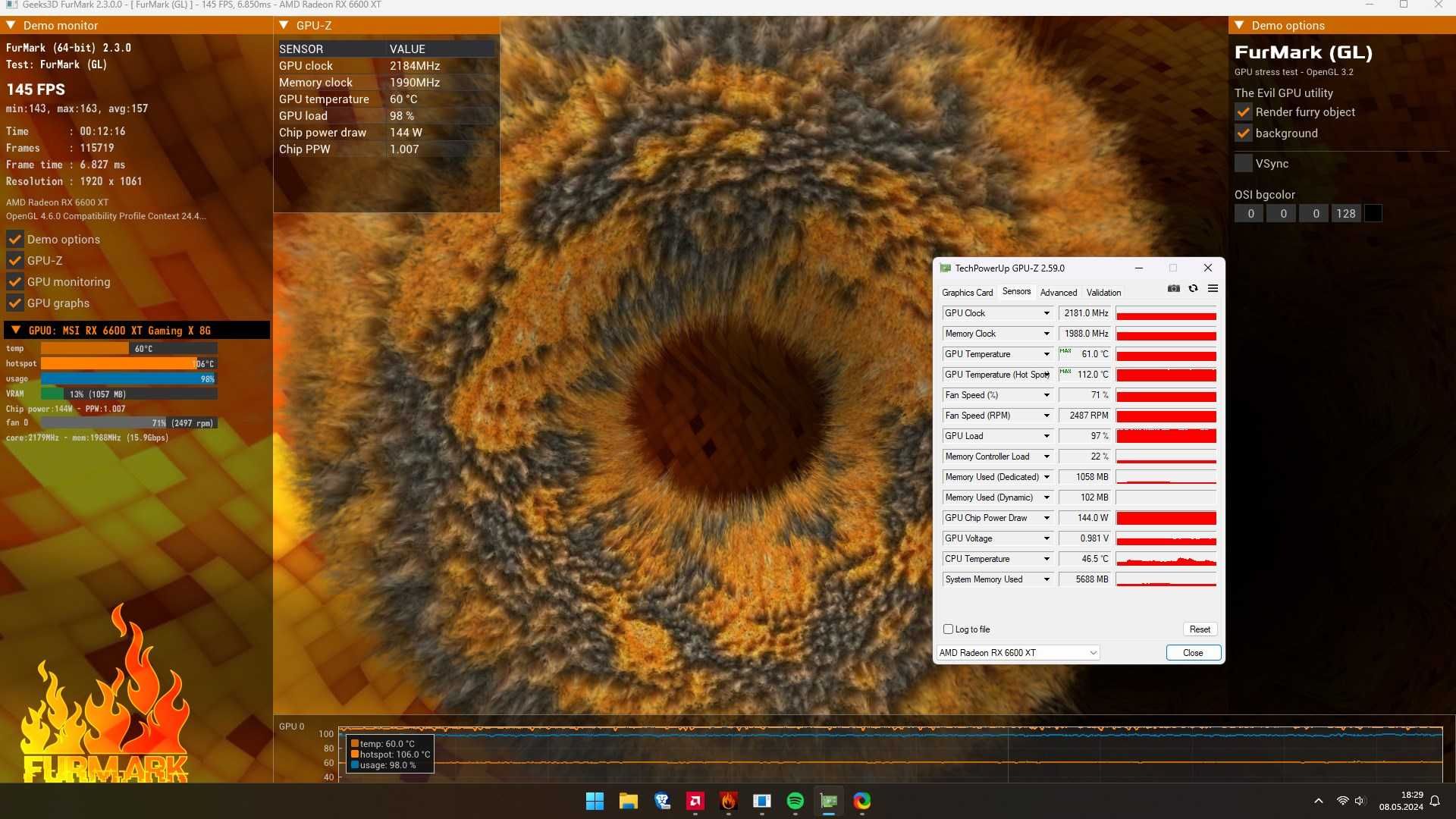Open notifications bell icon
This screenshot has width=1456, height=819.
pyautogui.click(x=1435, y=801)
